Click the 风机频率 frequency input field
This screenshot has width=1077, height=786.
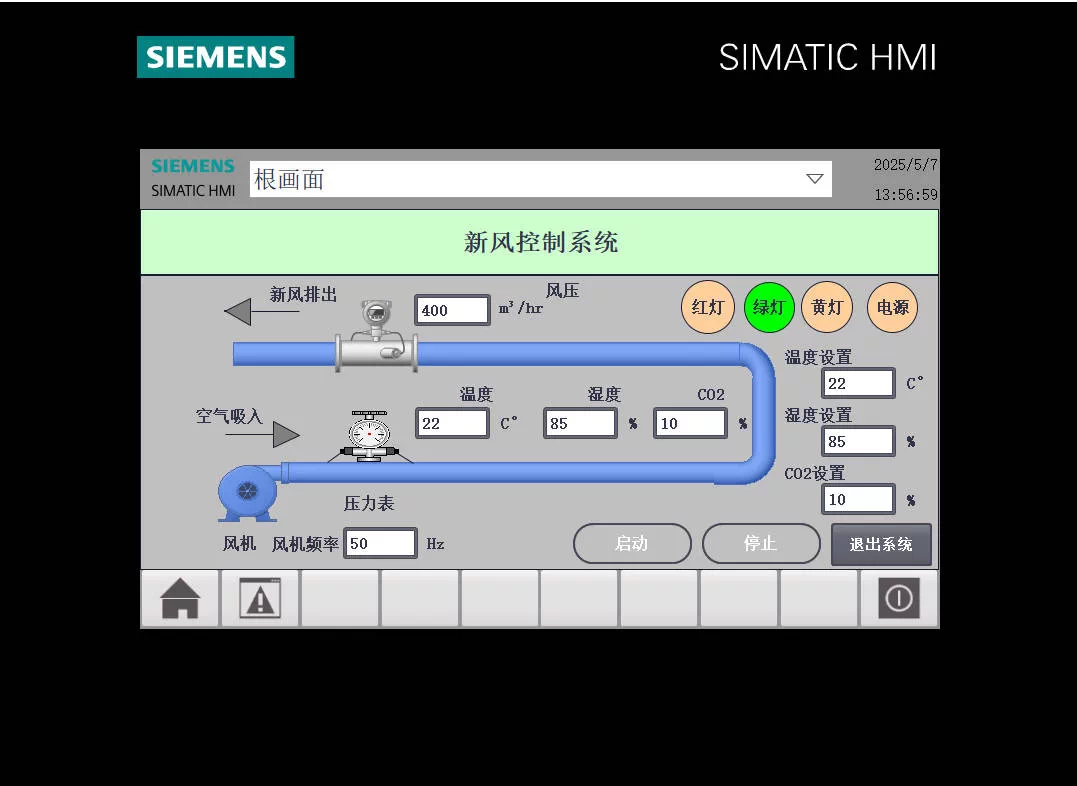click(x=379, y=543)
